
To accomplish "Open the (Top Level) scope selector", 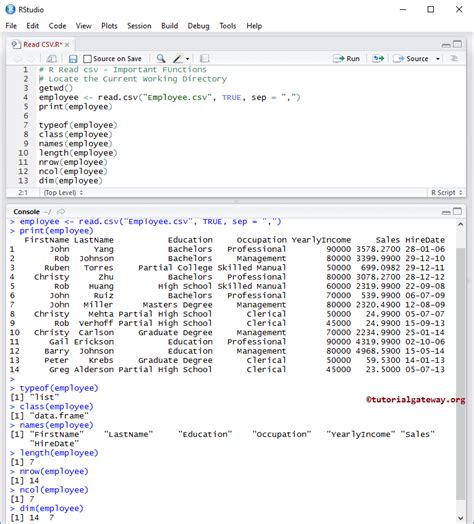I will click(63, 192).
